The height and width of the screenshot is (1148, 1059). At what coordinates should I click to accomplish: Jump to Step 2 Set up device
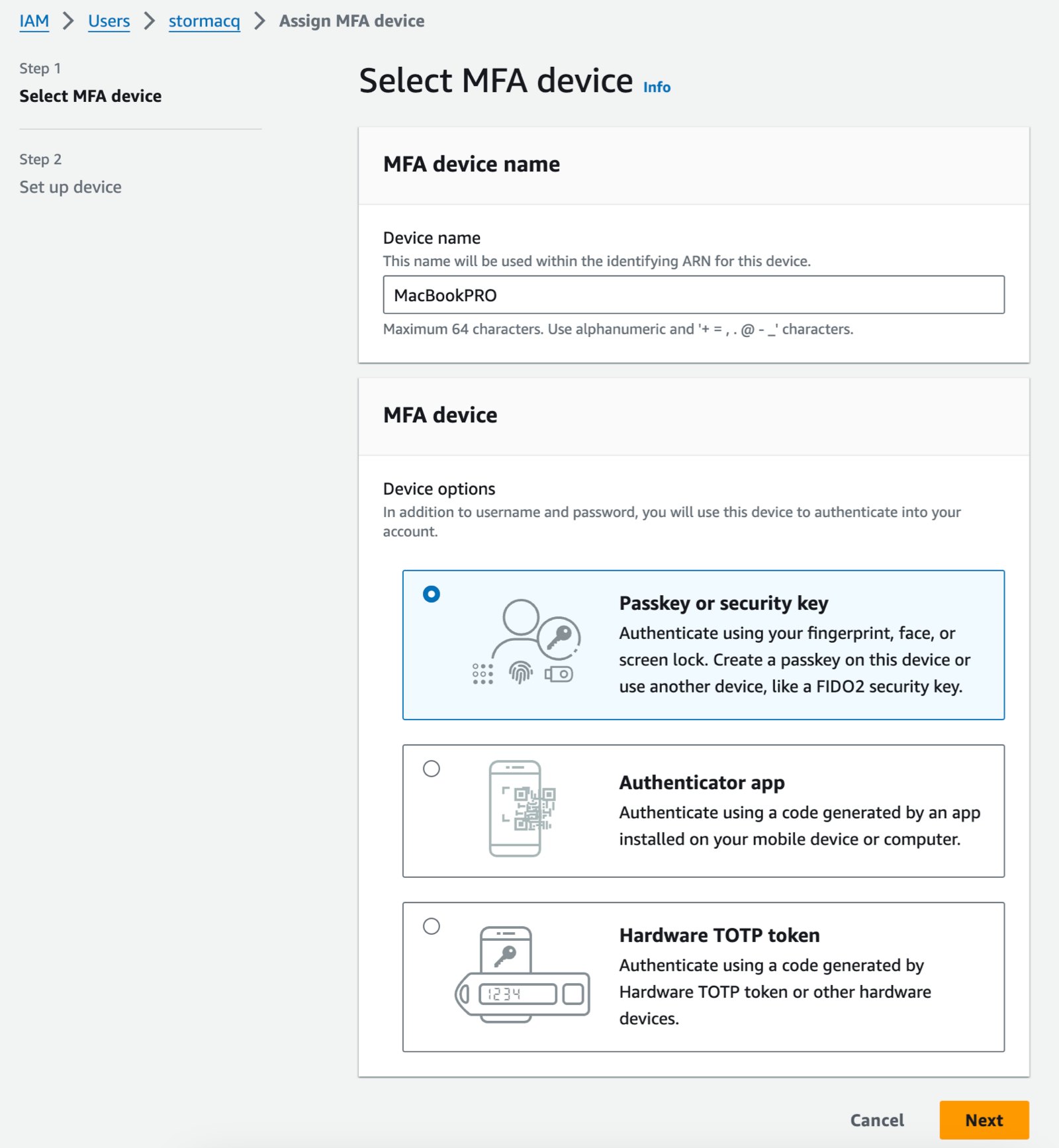click(70, 186)
